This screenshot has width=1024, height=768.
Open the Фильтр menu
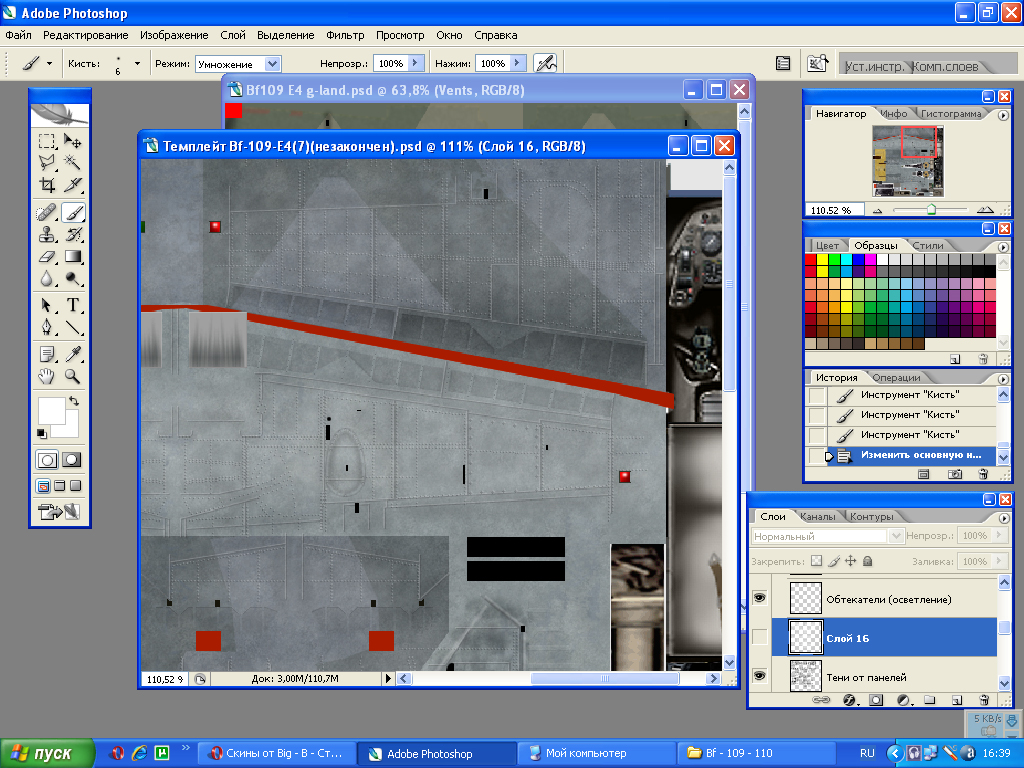pyautogui.click(x=345, y=35)
